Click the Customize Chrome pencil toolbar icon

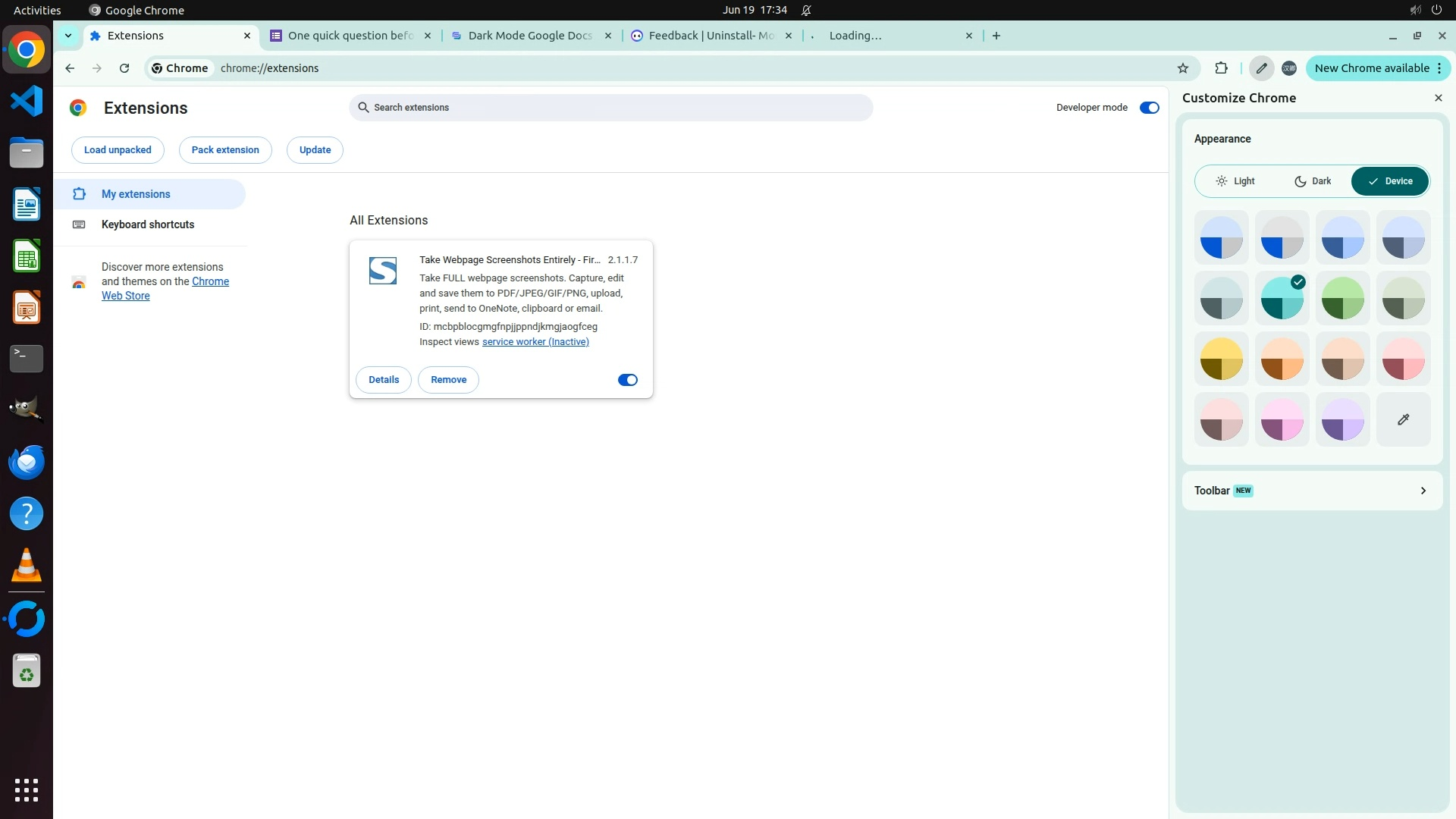[x=1261, y=68]
